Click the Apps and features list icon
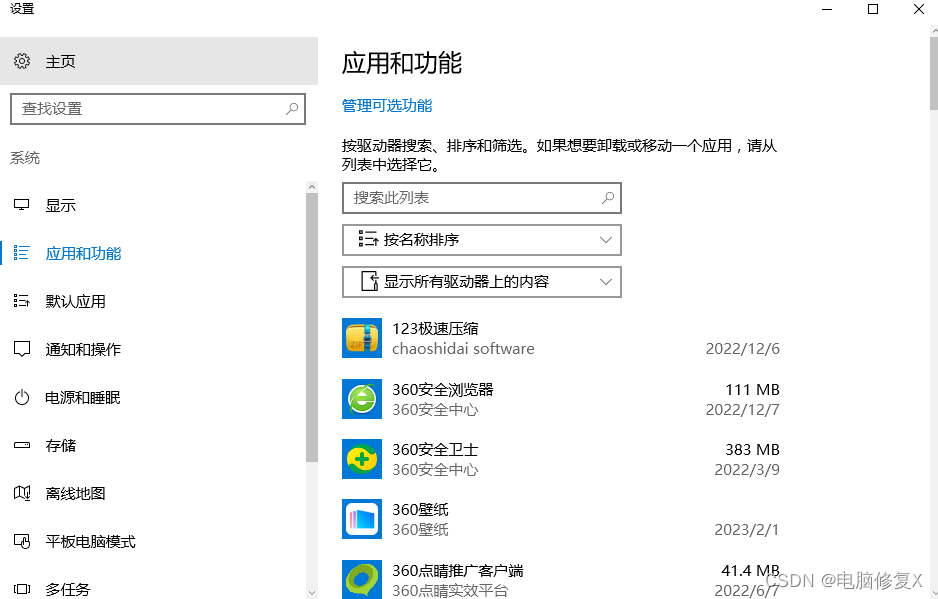 coord(22,253)
